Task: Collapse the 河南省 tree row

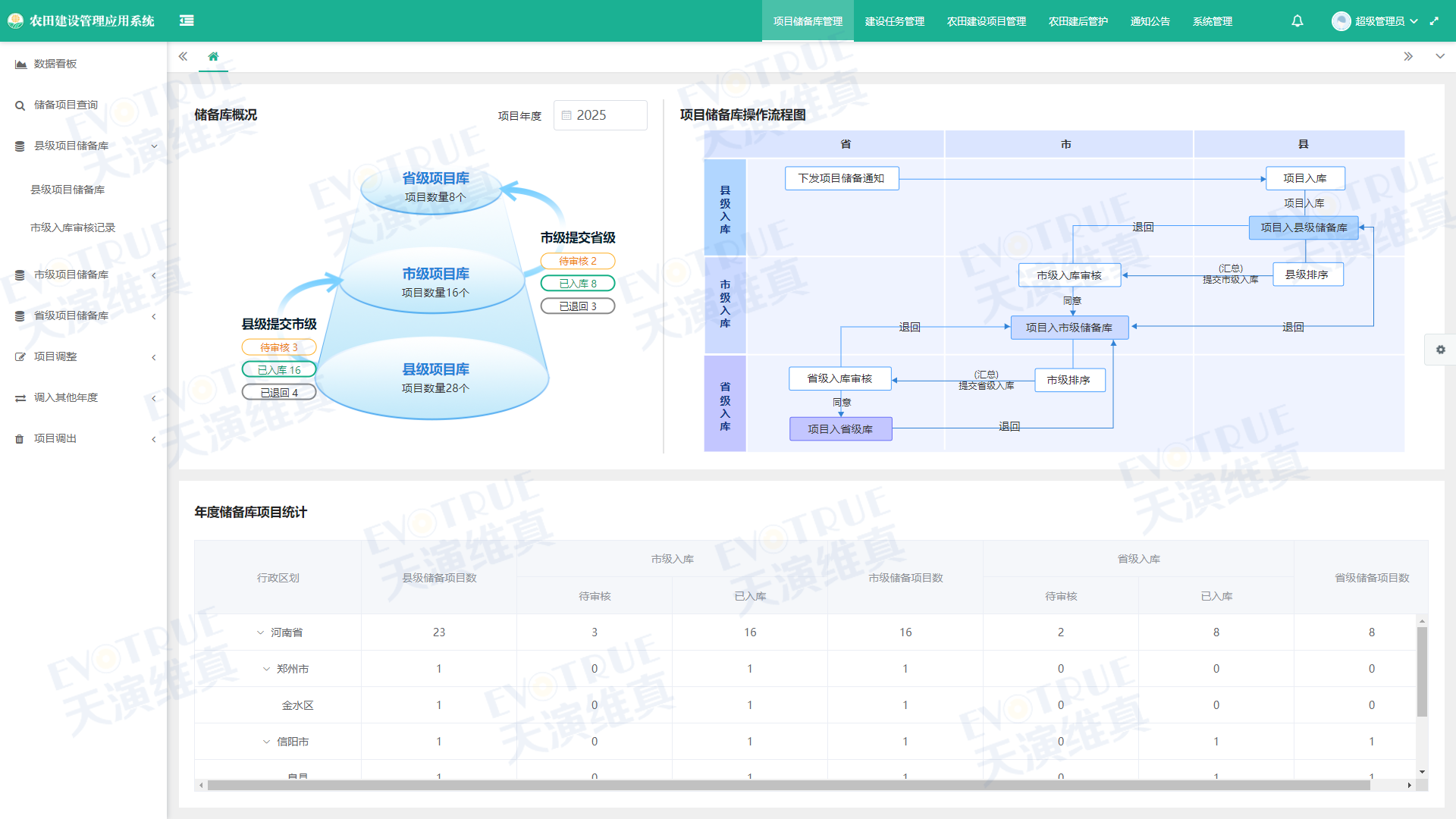Action: (260, 632)
